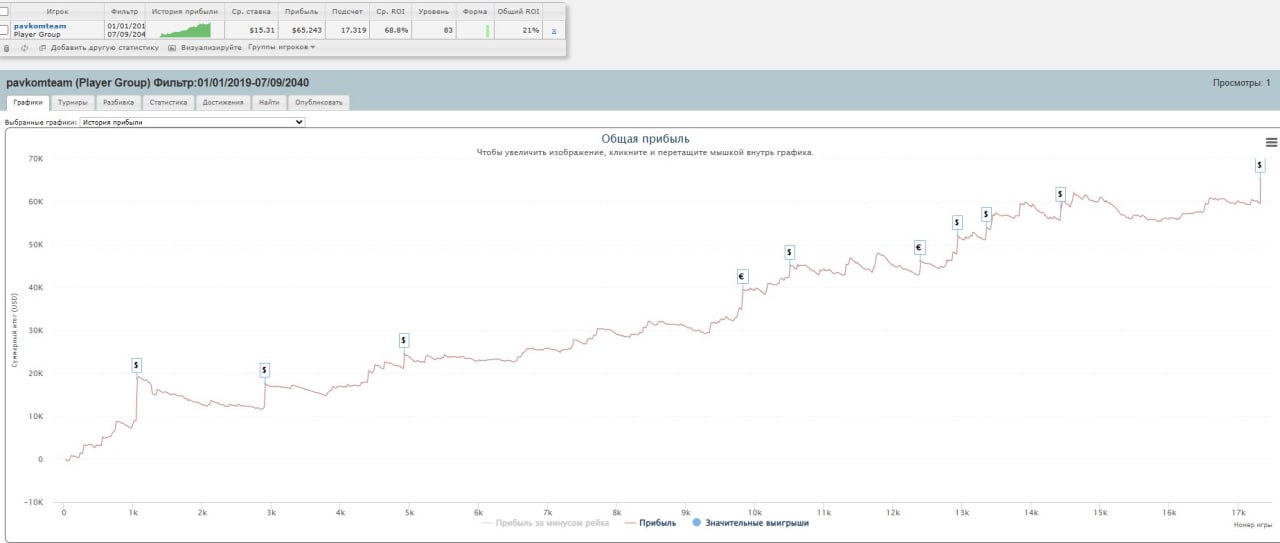
Task: Click the trash delete icon below player row
Action: pos(7,47)
